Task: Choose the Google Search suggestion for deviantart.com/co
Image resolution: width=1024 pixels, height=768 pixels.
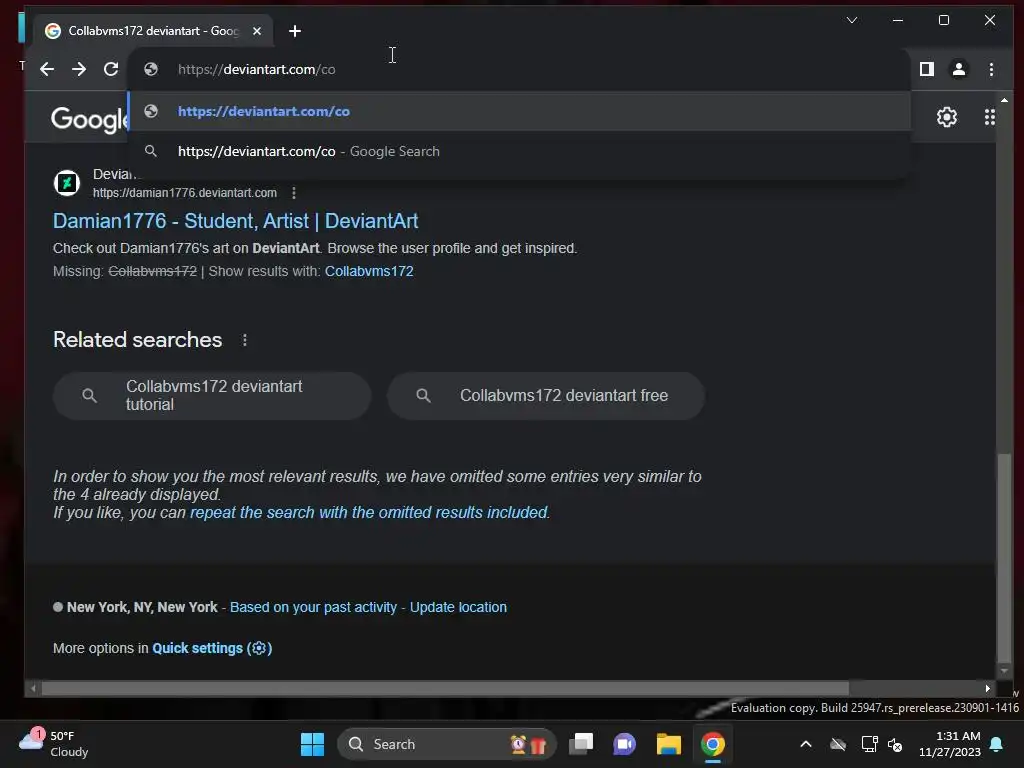Action: point(519,152)
